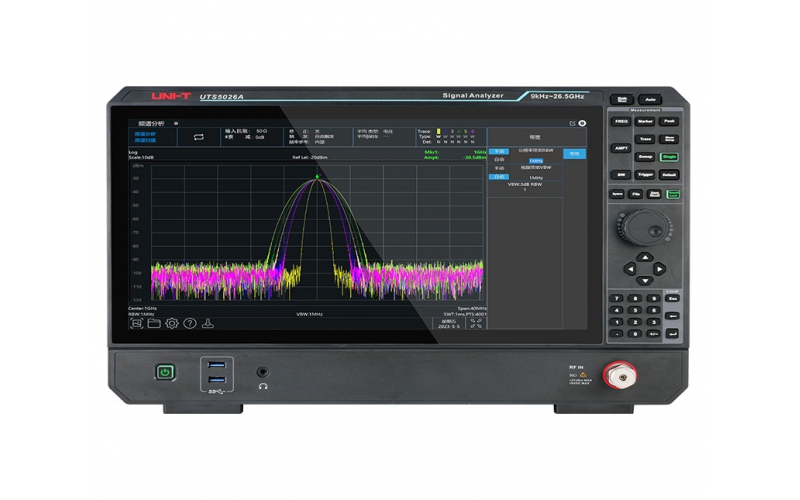Push the Save Recall key
Viewport: 800px width, 500px height.
pyautogui.click(x=655, y=194)
